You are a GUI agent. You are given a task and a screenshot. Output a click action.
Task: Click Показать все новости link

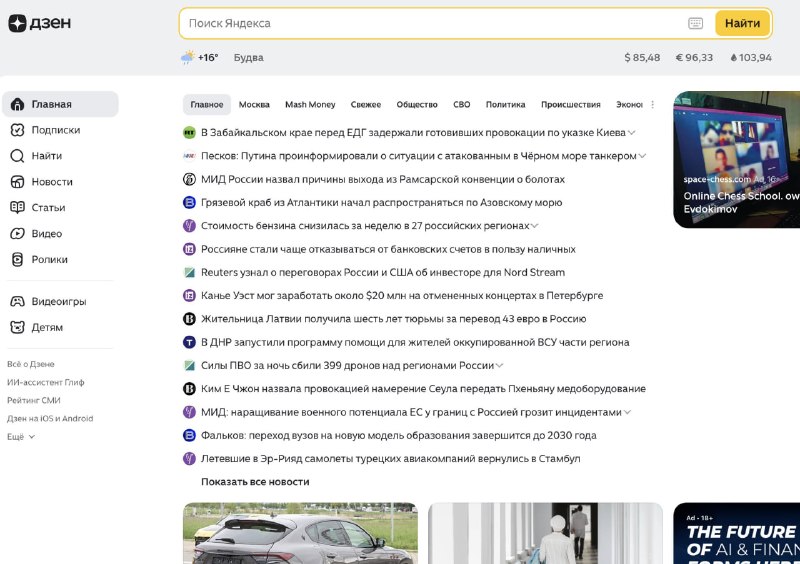pyautogui.click(x=255, y=482)
